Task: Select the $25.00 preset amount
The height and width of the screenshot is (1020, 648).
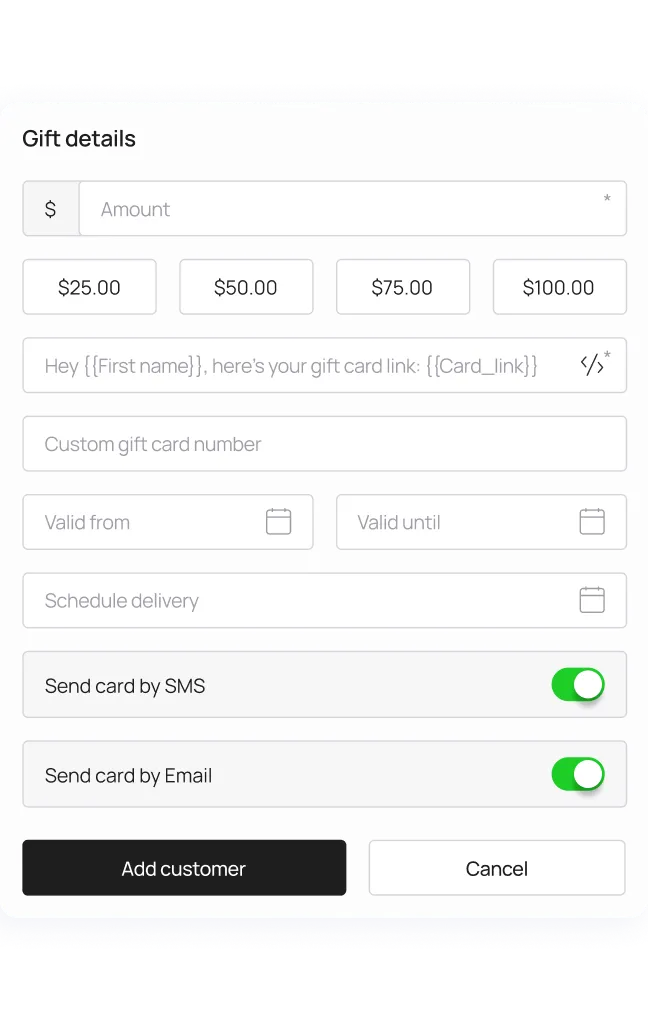Action: 89,287
